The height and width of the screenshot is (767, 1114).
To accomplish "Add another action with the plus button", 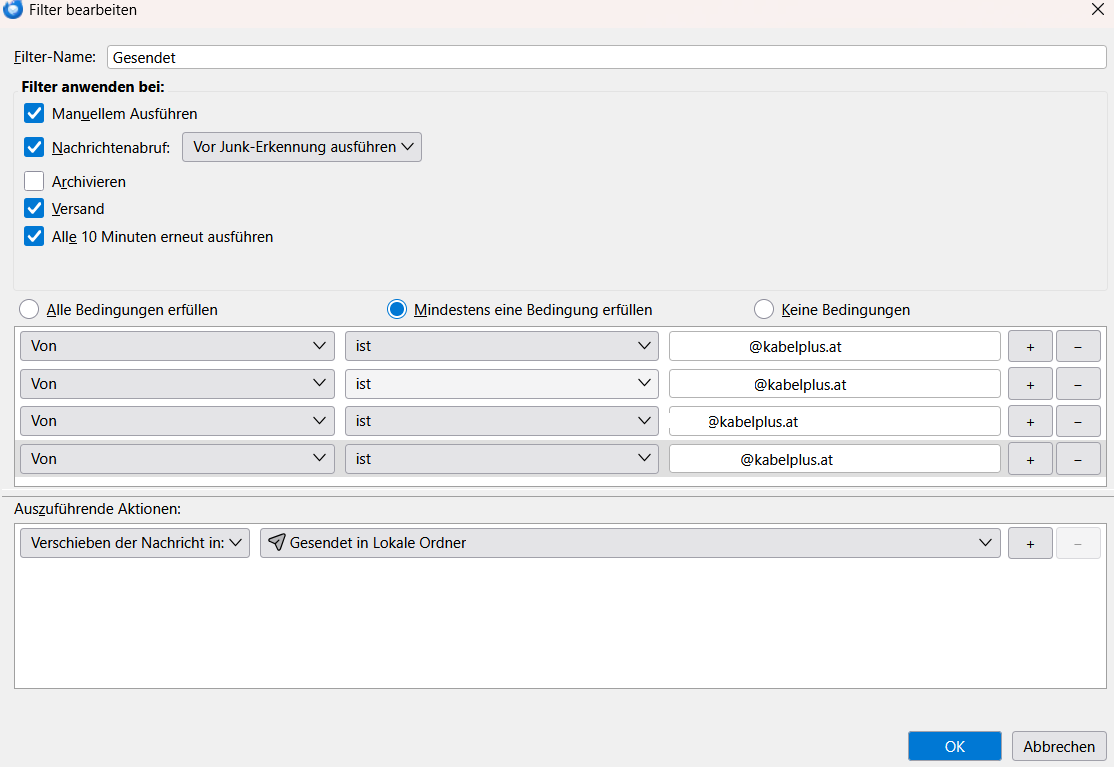I will tap(1030, 543).
